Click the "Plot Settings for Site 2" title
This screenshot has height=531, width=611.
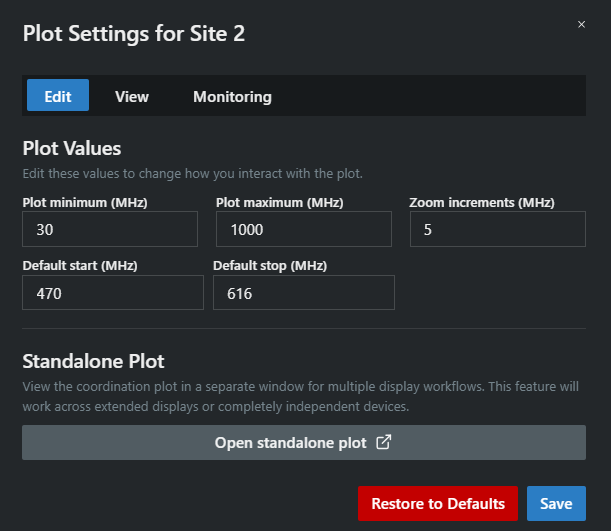(x=134, y=33)
